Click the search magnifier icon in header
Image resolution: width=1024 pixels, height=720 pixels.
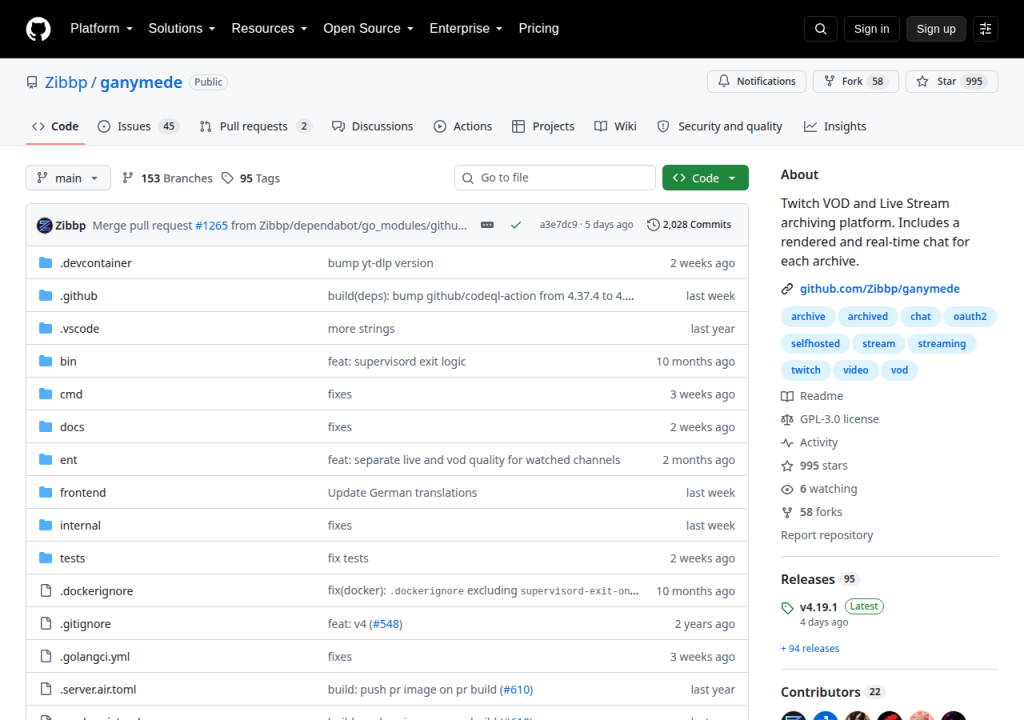pos(820,29)
